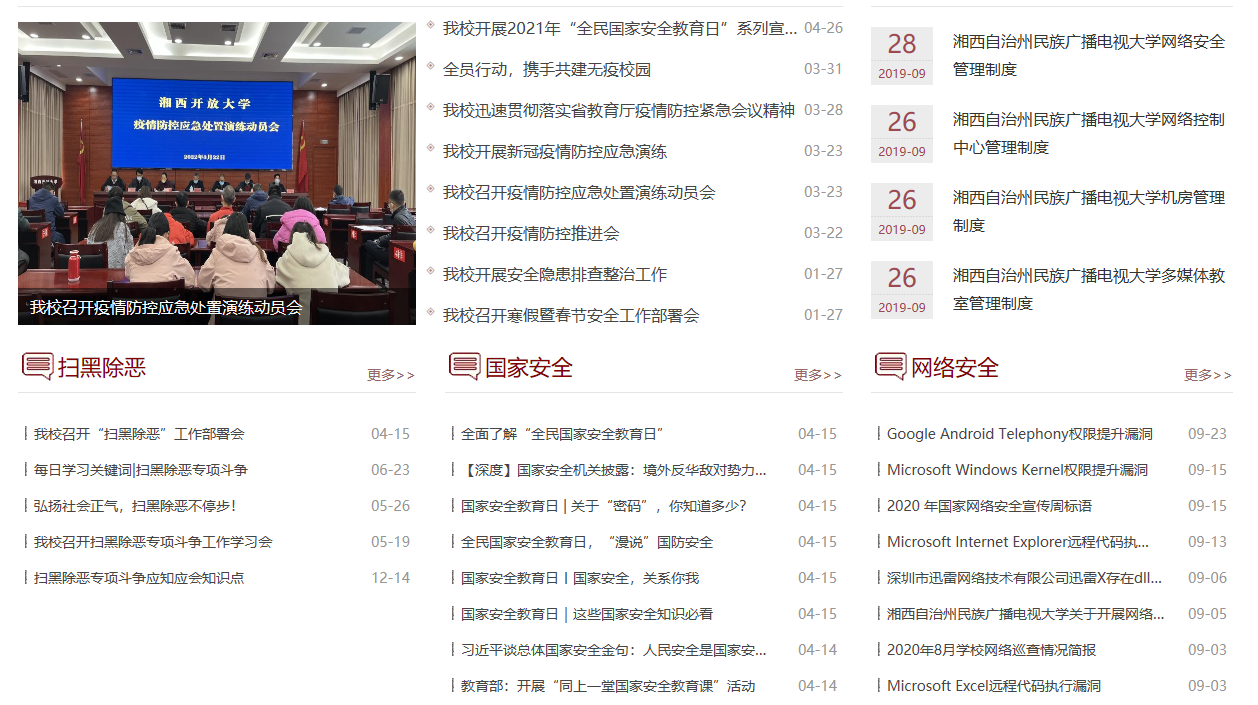Open news 我校开展安全隐患排查整治工作
This screenshot has height=705, width=1258.
click(555, 274)
